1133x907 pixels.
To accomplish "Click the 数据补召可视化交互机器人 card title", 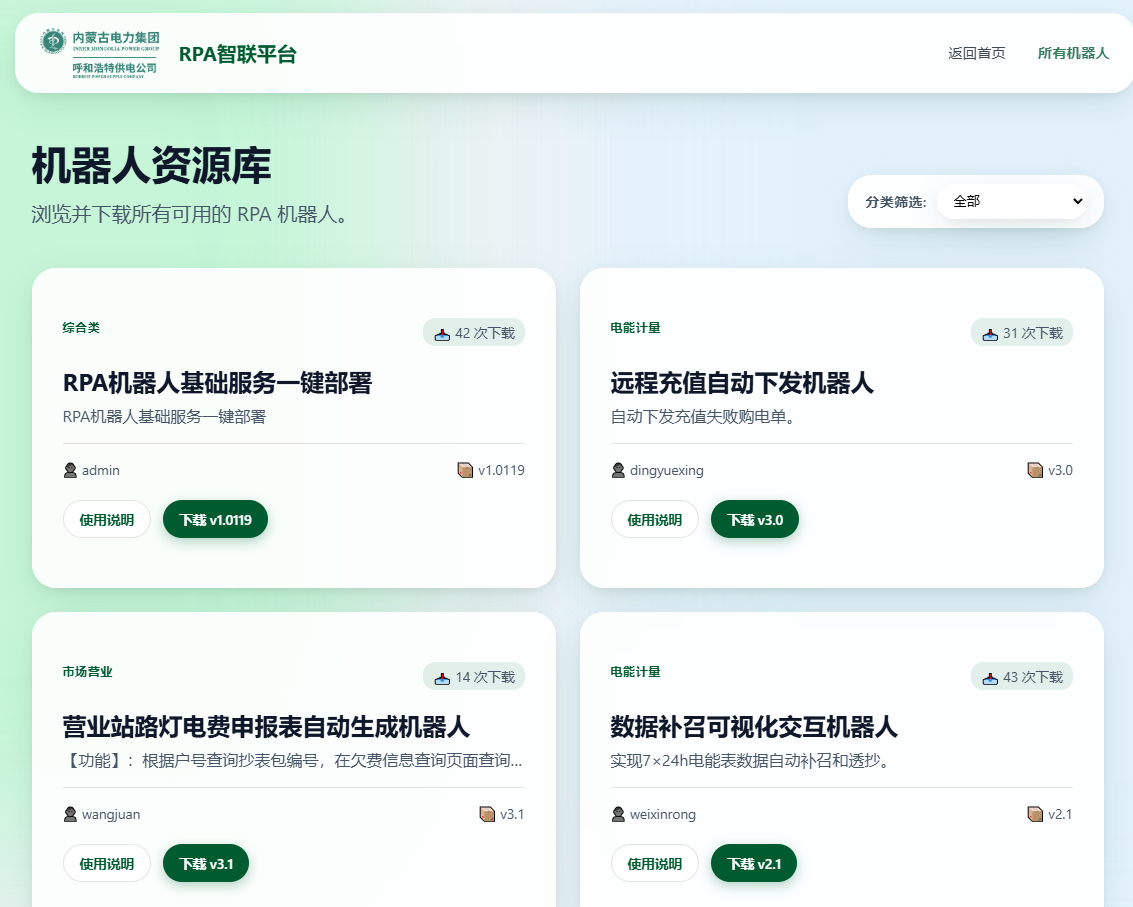I will 753,726.
